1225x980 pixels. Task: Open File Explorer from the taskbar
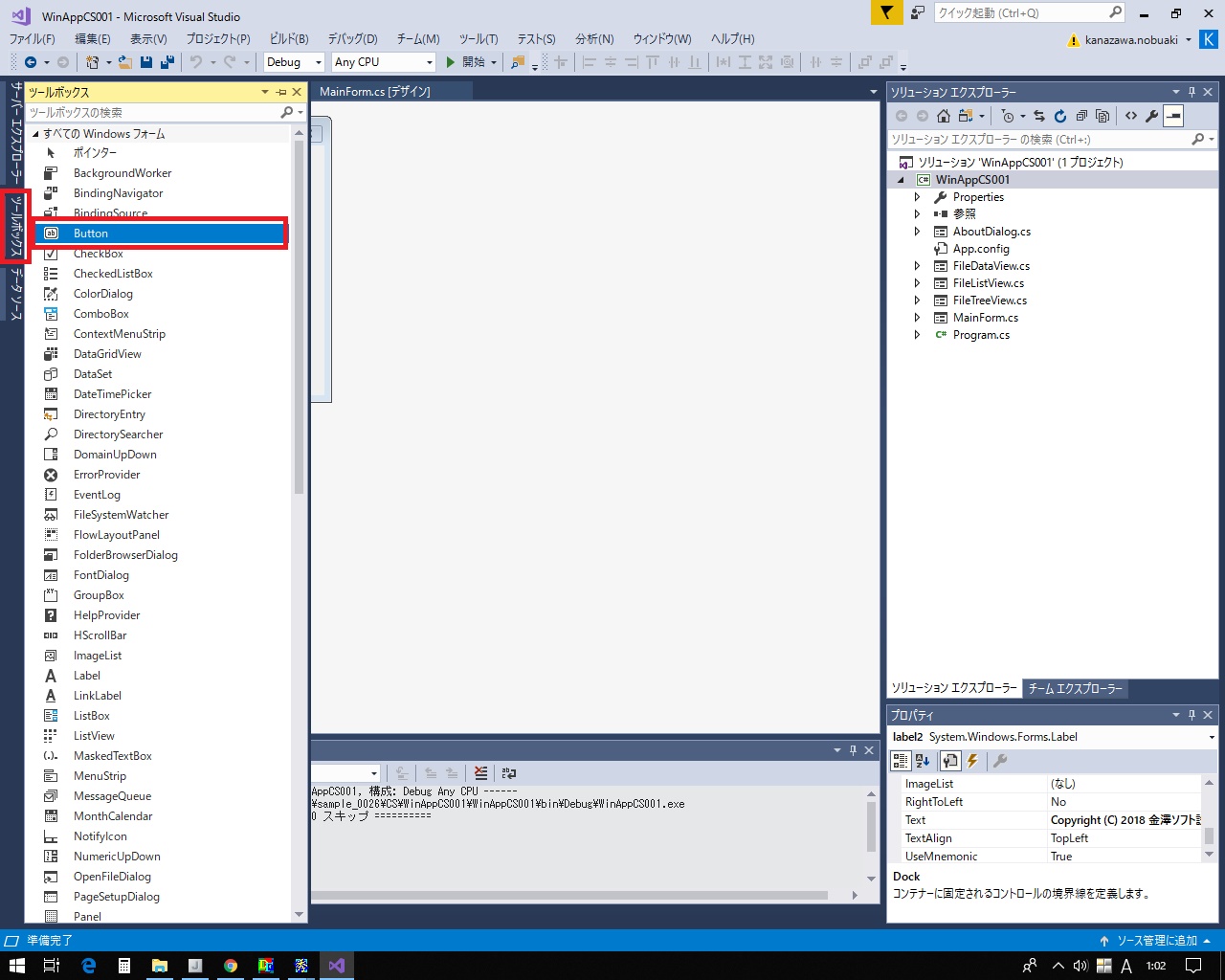[160, 966]
